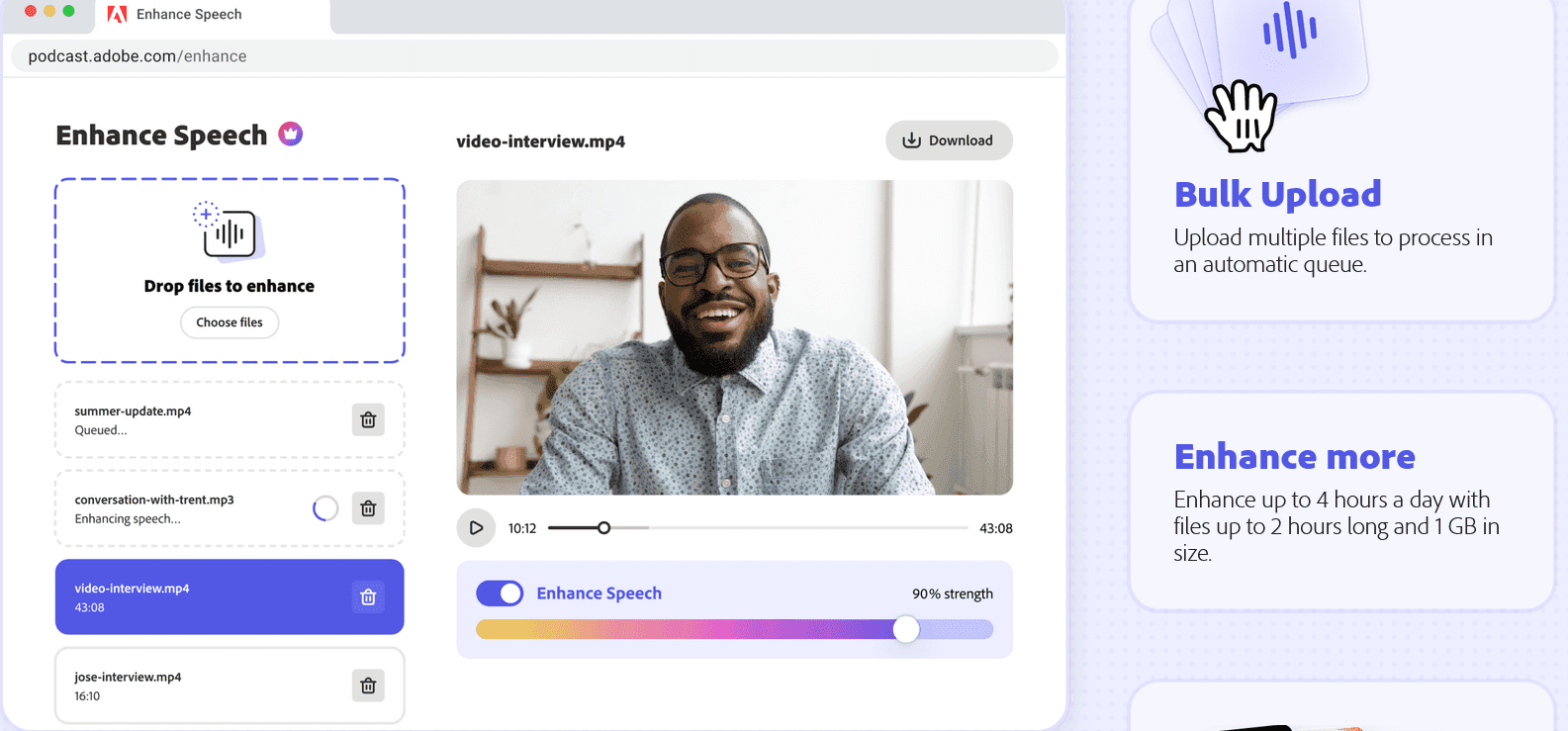
Task: Close the browser window with red button
Action: tap(31, 11)
